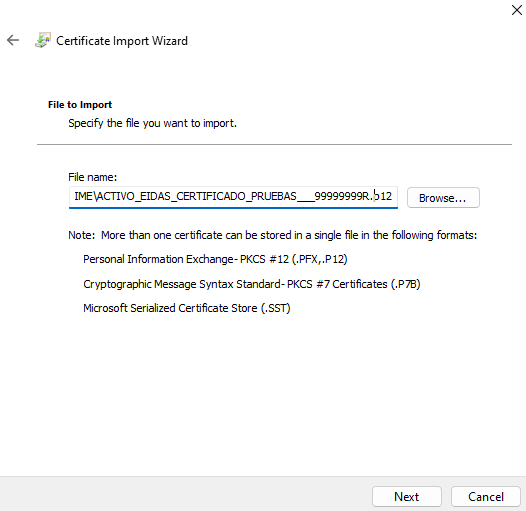526x511 pixels.
Task: Click the PKCS #7 Certificates (.P7B) line
Action: (x=252, y=284)
